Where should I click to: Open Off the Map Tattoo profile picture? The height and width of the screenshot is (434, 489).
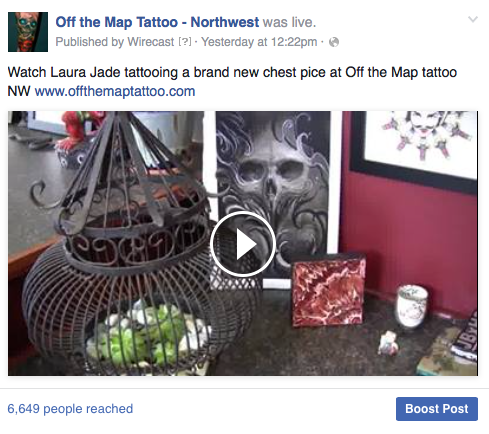pyautogui.click(x=28, y=32)
